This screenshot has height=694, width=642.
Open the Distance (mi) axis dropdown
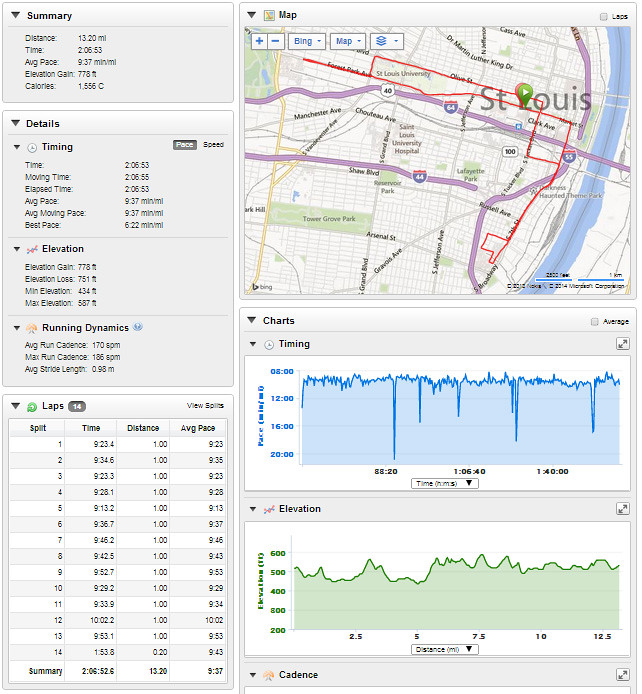pyautogui.click(x=445, y=649)
